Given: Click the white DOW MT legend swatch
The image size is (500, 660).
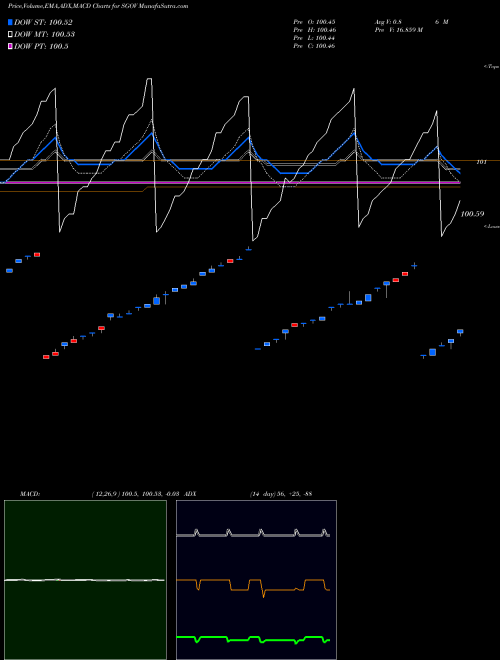Looking at the screenshot, I should 10,34.
